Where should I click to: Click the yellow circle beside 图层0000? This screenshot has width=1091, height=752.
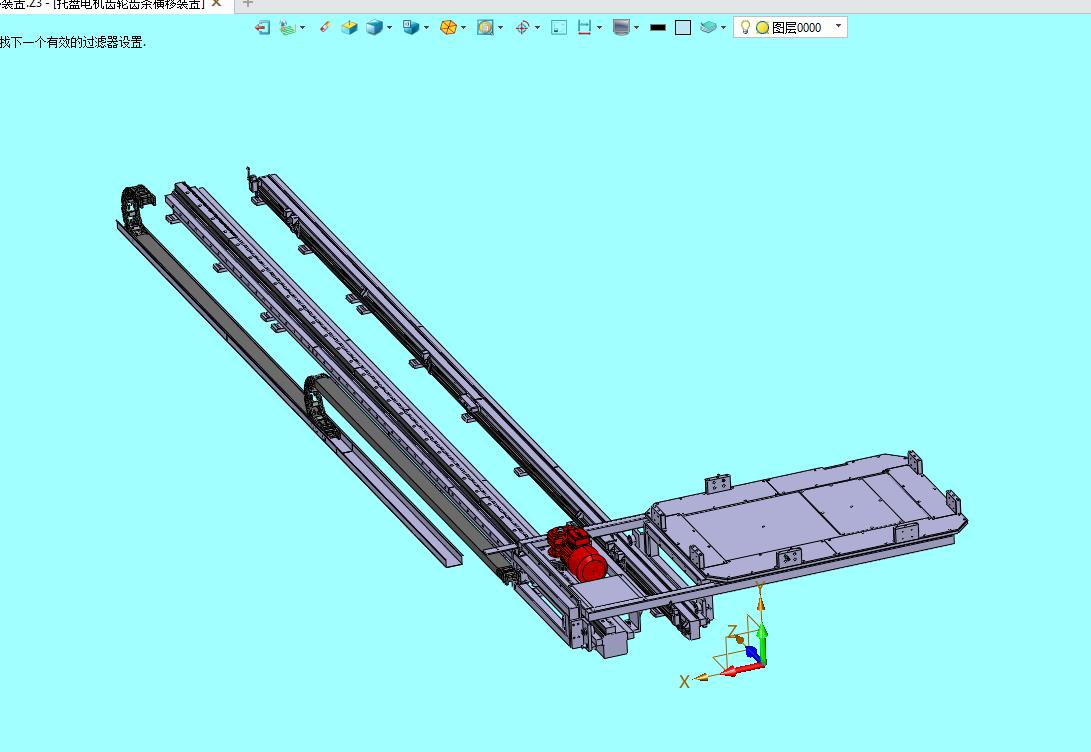pyautogui.click(x=763, y=28)
